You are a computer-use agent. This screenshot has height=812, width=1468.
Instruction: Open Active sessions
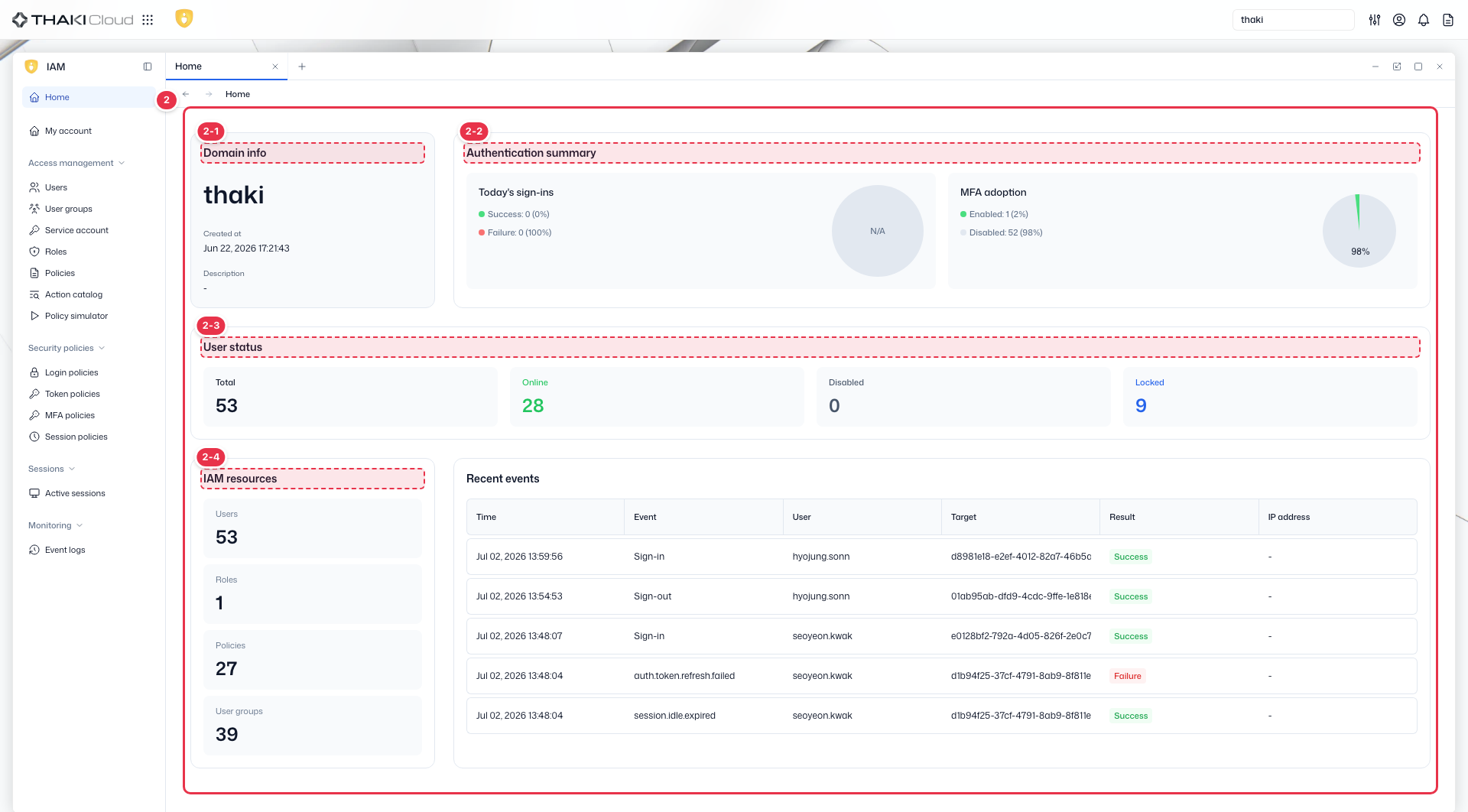[89, 493]
